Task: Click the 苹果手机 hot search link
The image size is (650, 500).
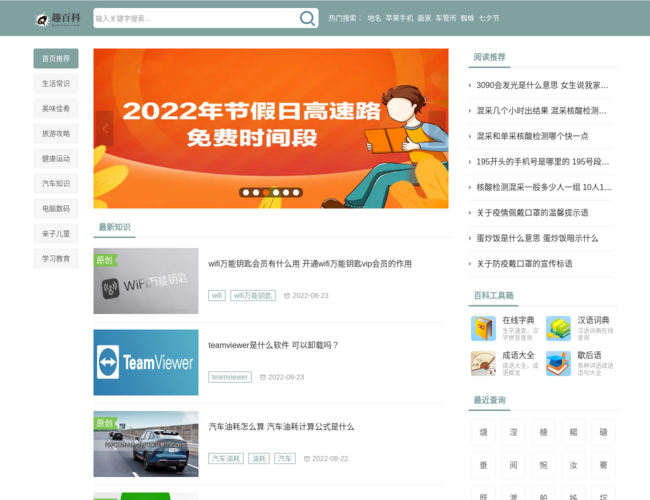Action: 399,18
